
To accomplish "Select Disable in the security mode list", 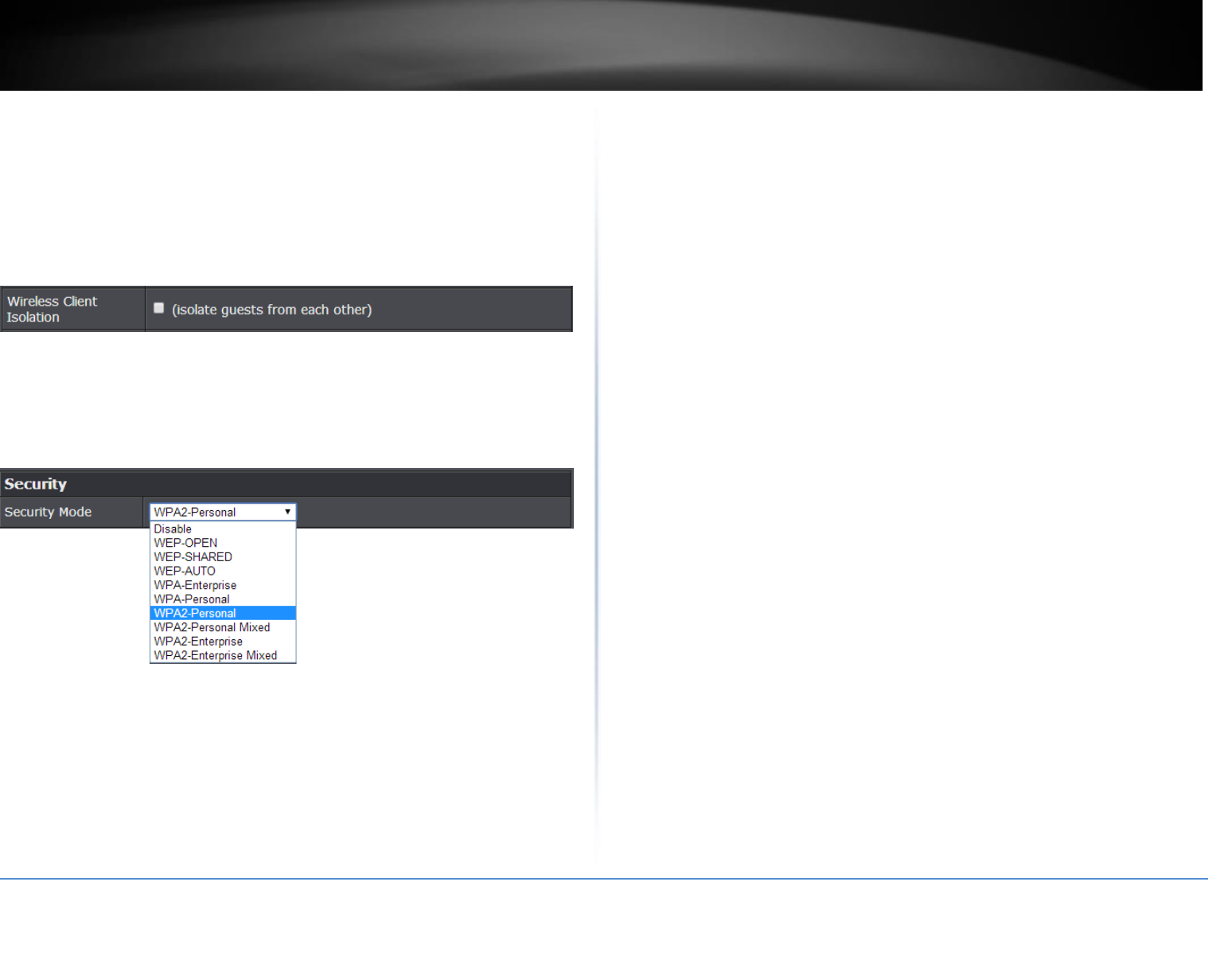I will pyautogui.click(x=223, y=529).
